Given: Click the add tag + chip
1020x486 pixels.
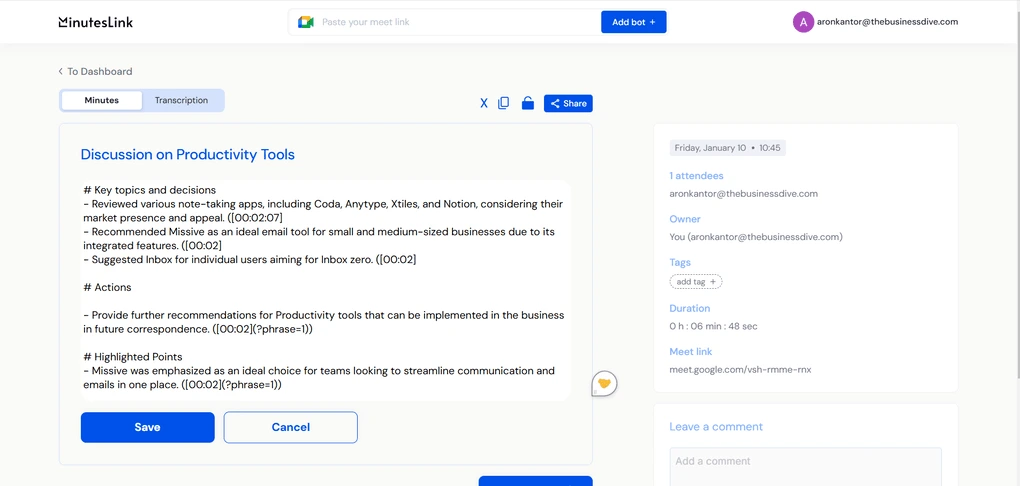Looking at the screenshot, I should click(x=696, y=282).
